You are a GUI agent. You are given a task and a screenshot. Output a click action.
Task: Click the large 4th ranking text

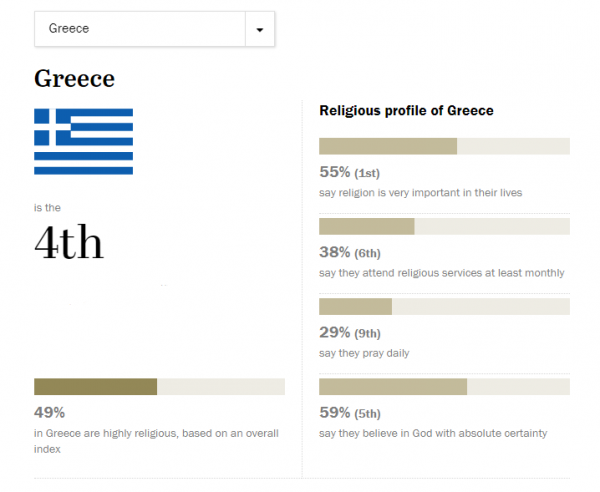[69, 242]
